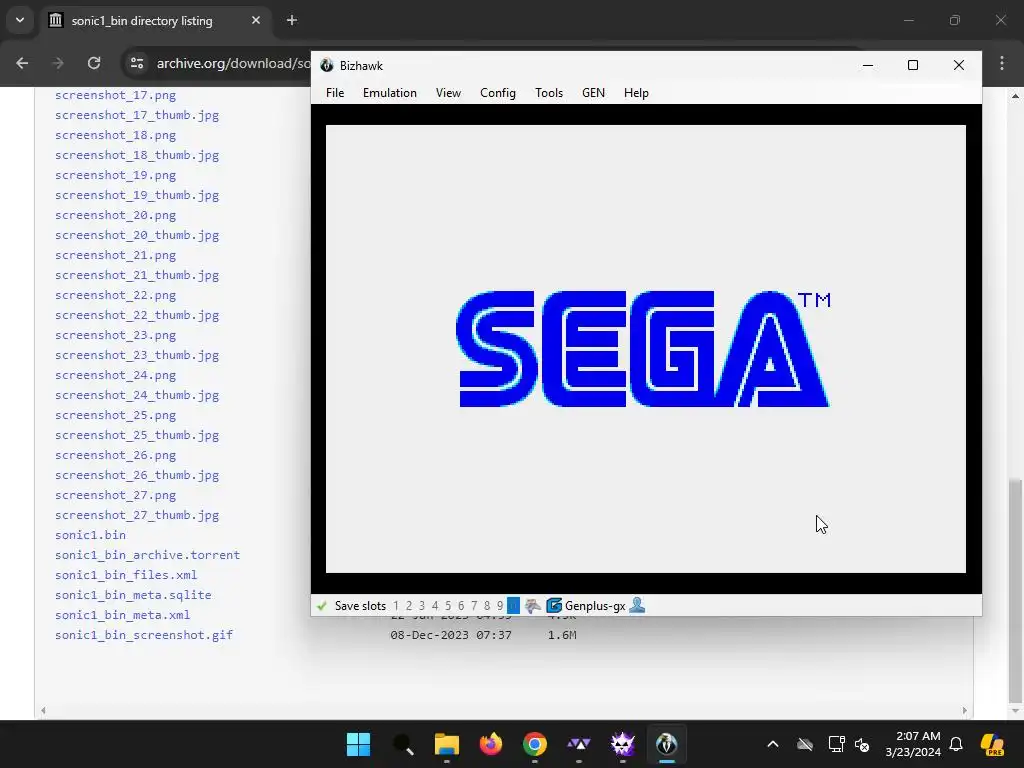Open screenshot_27.png link
The width and height of the screenshot is (1024, 768).
point(116,495)
